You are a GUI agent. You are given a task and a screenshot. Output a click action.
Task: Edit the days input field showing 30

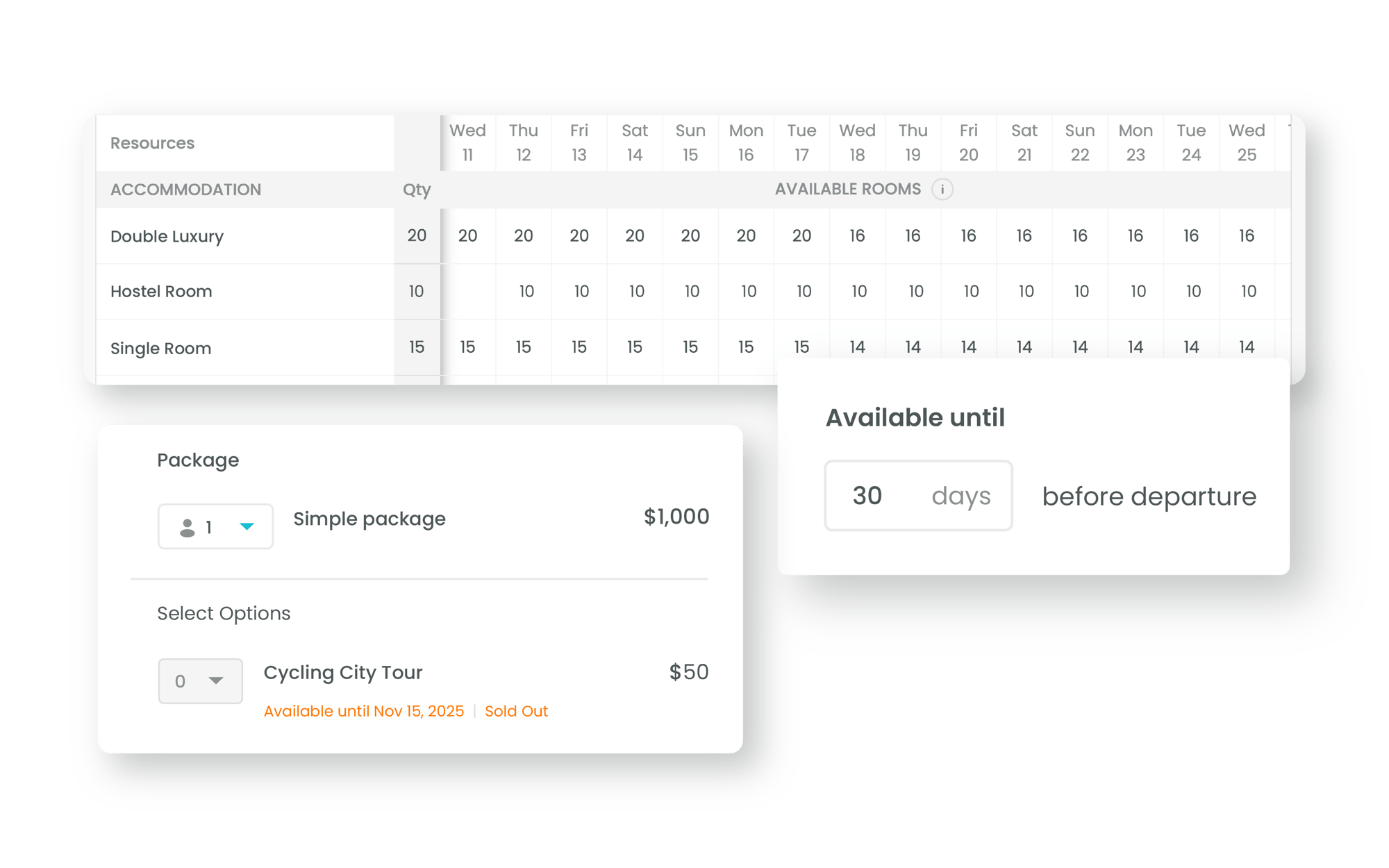coord(865,495)
